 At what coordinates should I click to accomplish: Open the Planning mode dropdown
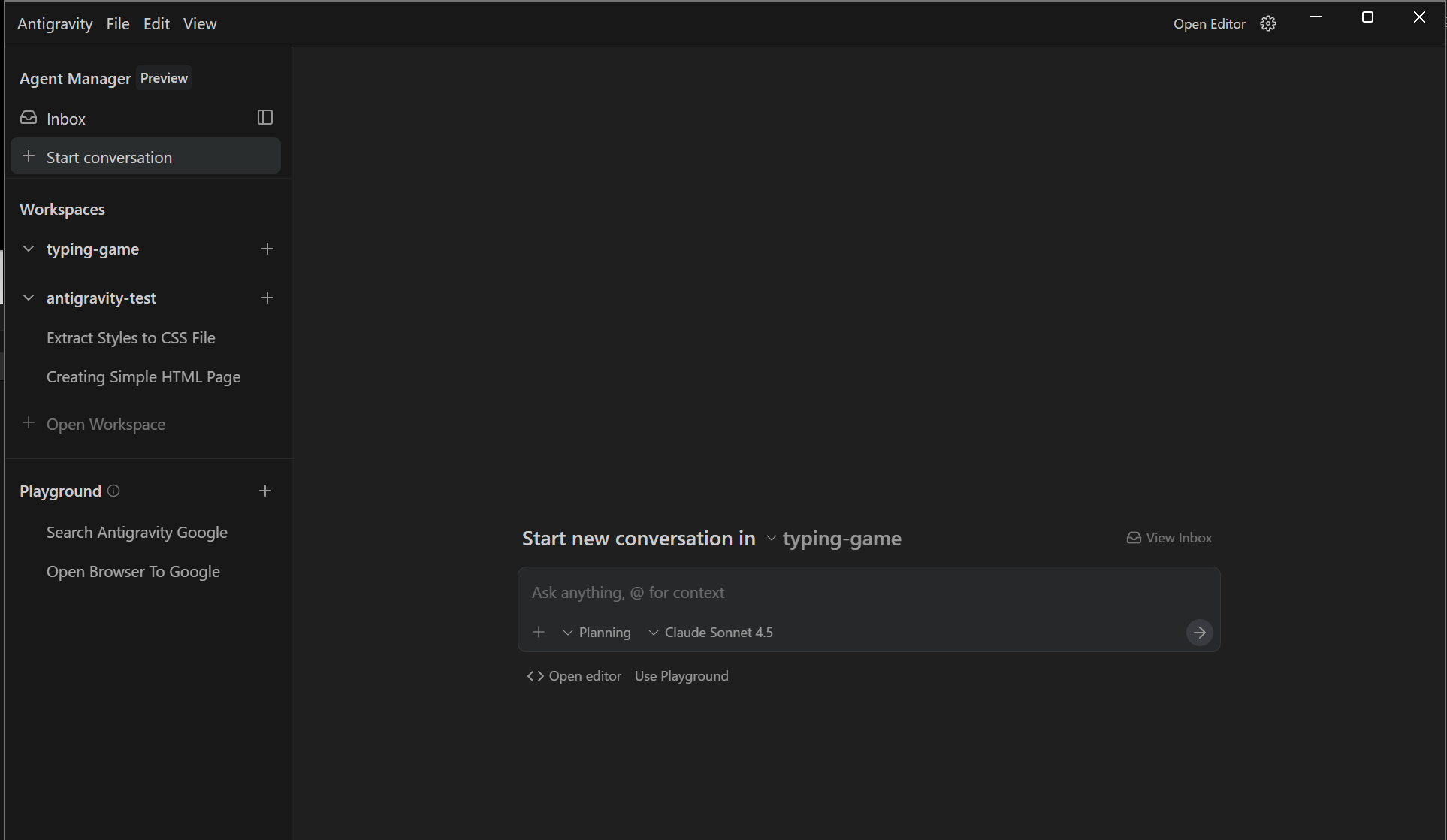(x=597, y=633)
